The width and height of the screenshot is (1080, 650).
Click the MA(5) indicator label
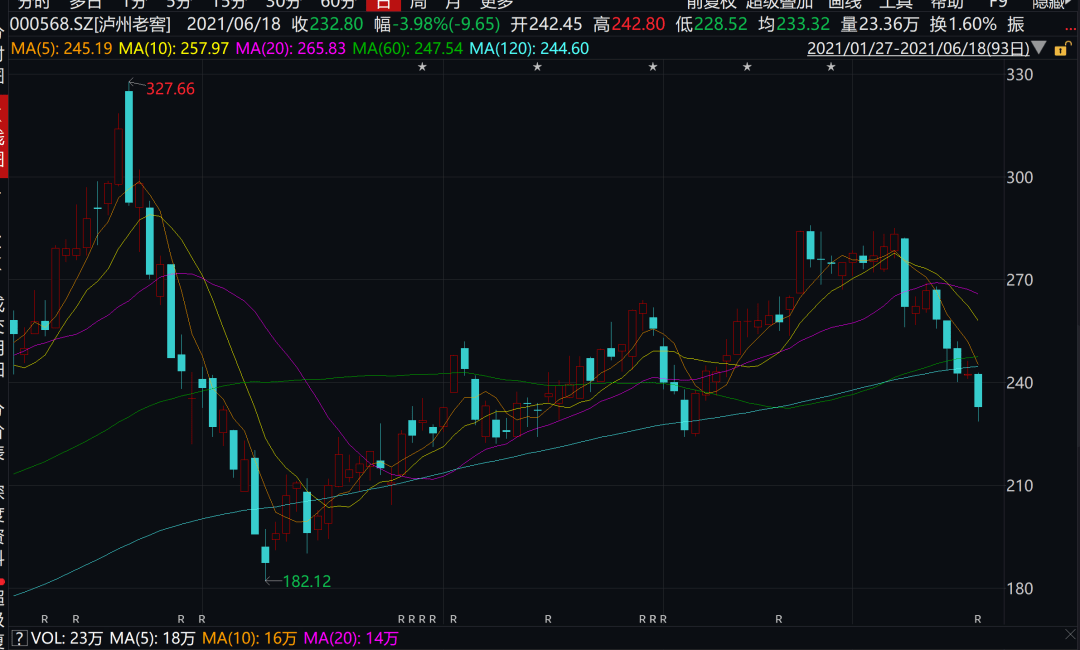(x=31, y=48)
